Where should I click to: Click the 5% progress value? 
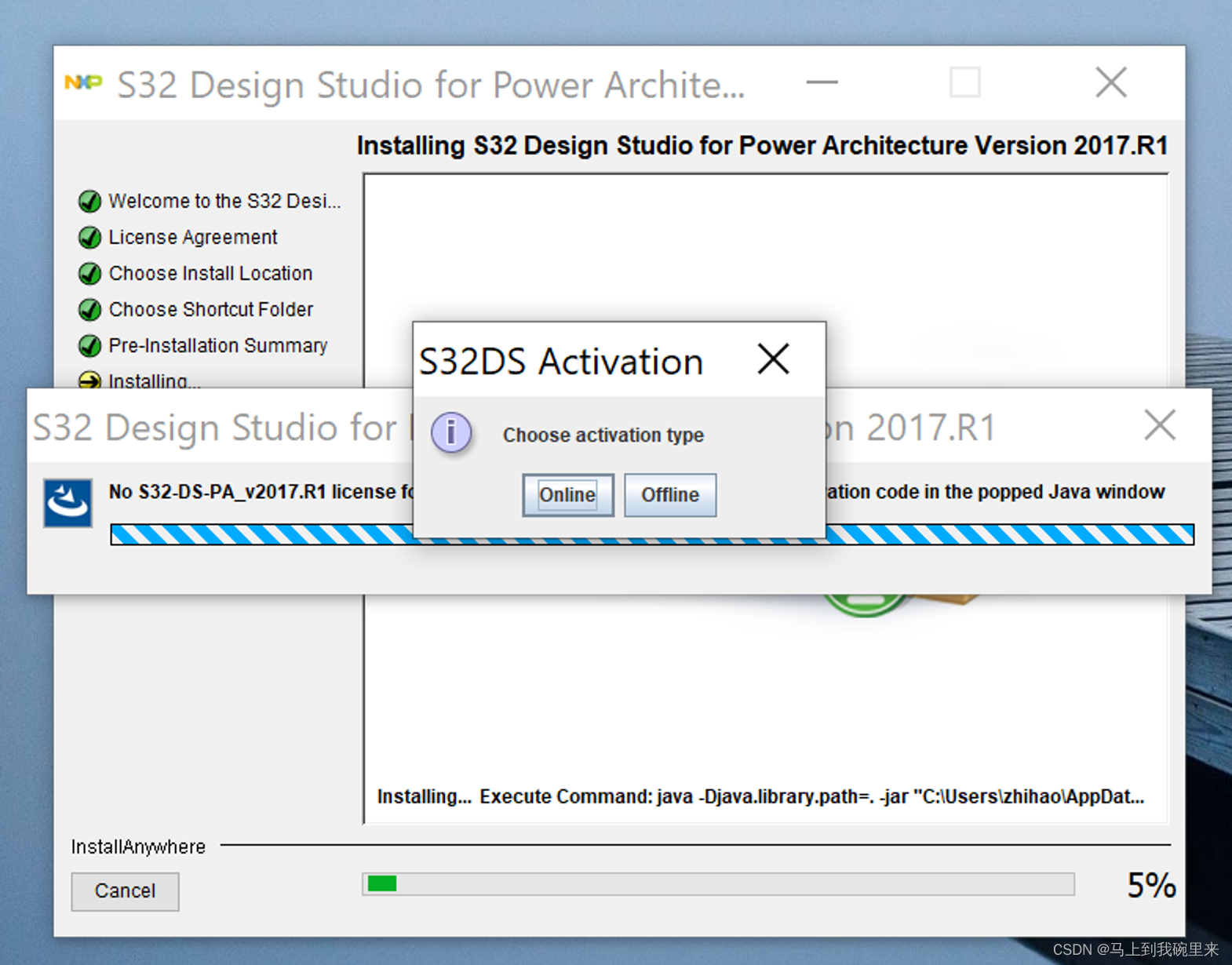click(x=1151, y=886)
